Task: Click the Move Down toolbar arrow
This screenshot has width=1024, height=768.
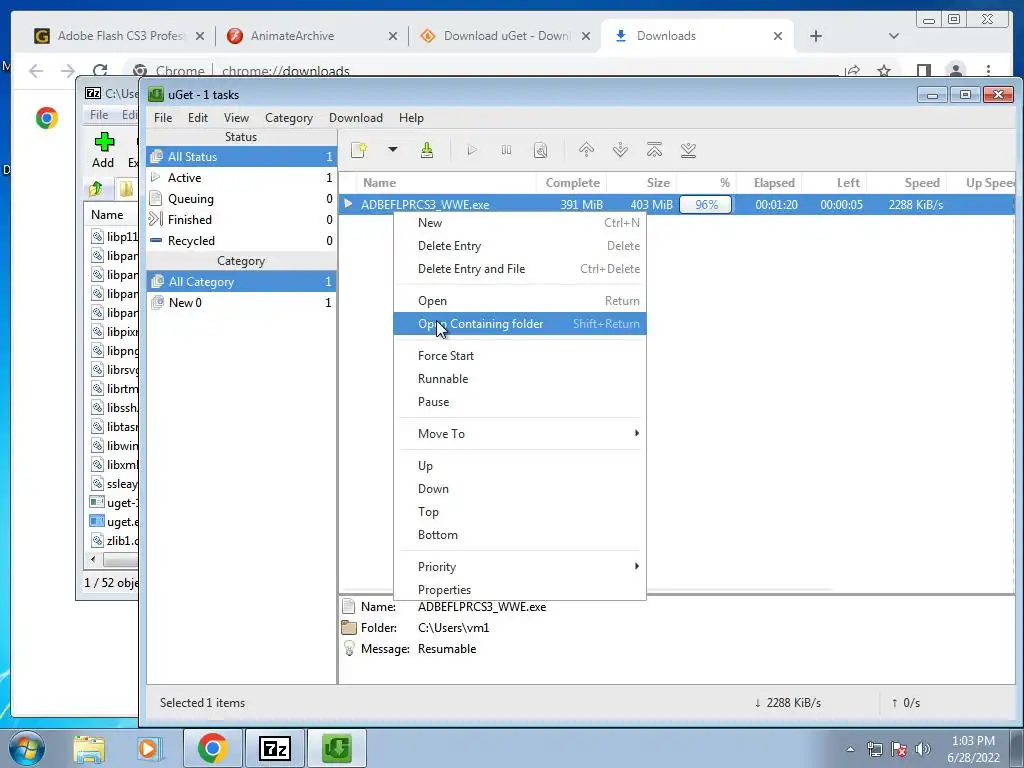Action: pyautogui.click(x=620, y=150)
